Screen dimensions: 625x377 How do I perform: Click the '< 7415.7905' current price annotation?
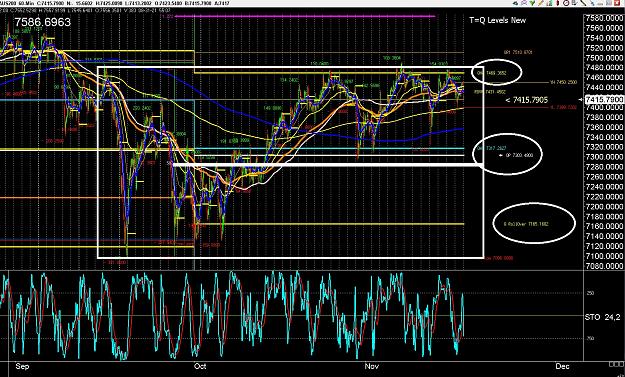[x=526, y=100]
